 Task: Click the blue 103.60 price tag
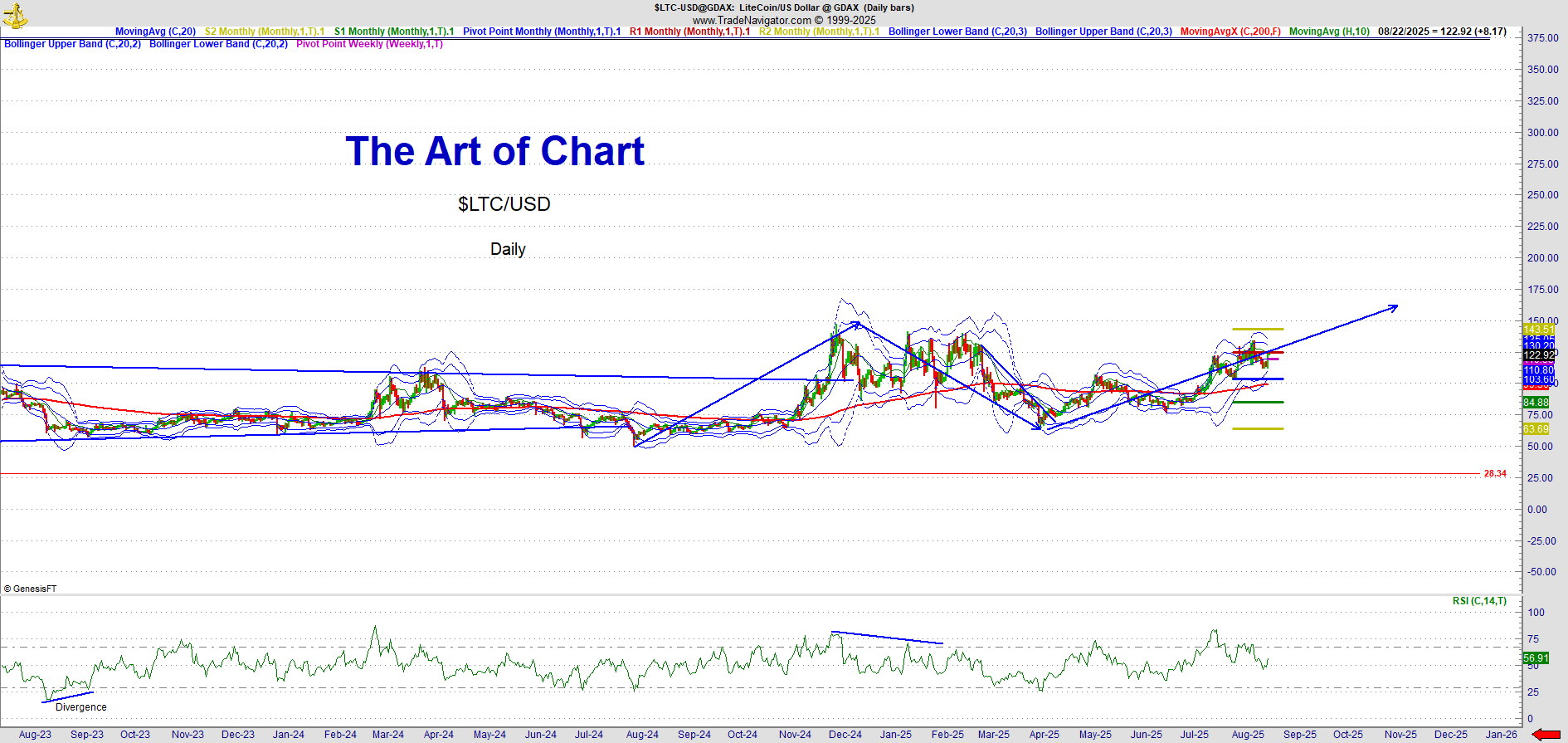click(x=1538, y=379)
